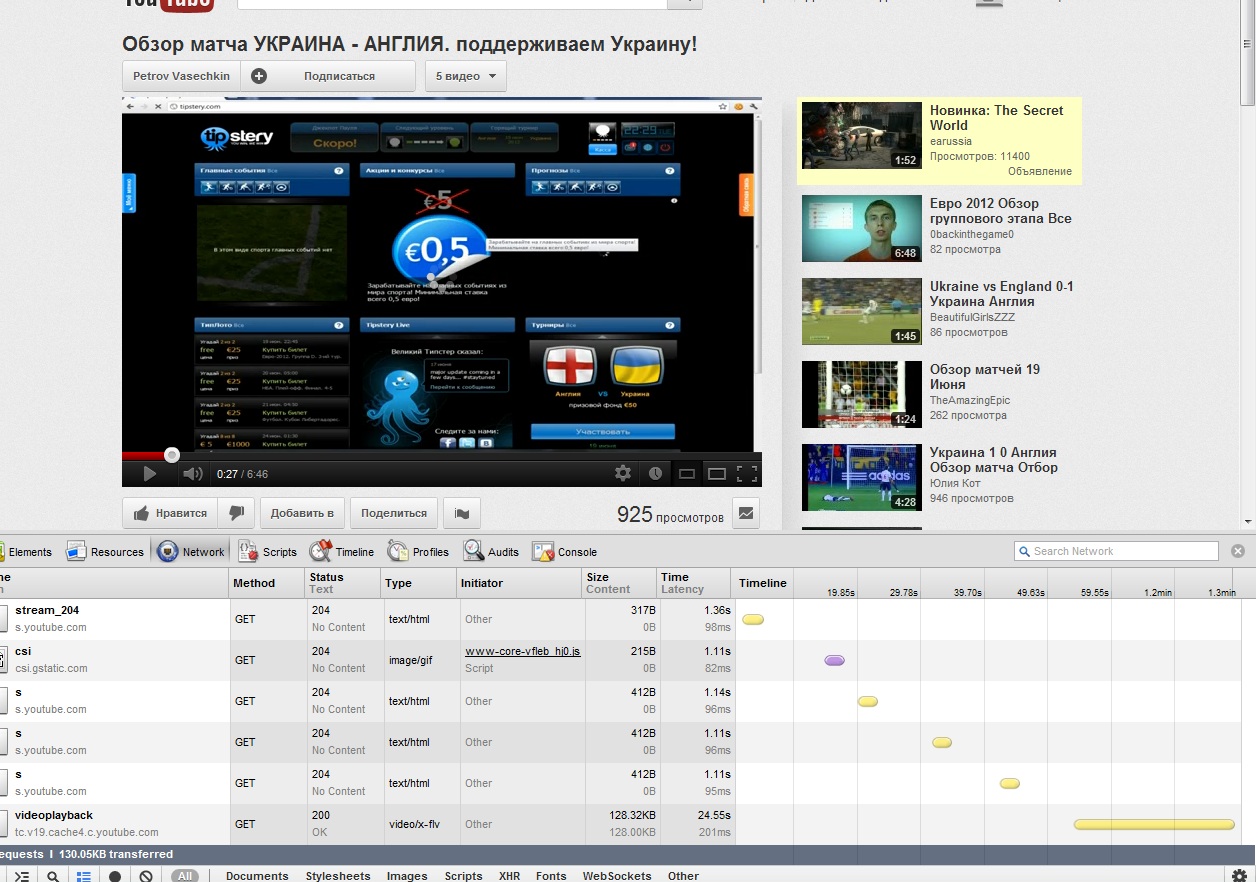Open Timeline column sort options
The height and width of the screenshot is (882, 1258).
pyautogui.click(x=763, y=583)
